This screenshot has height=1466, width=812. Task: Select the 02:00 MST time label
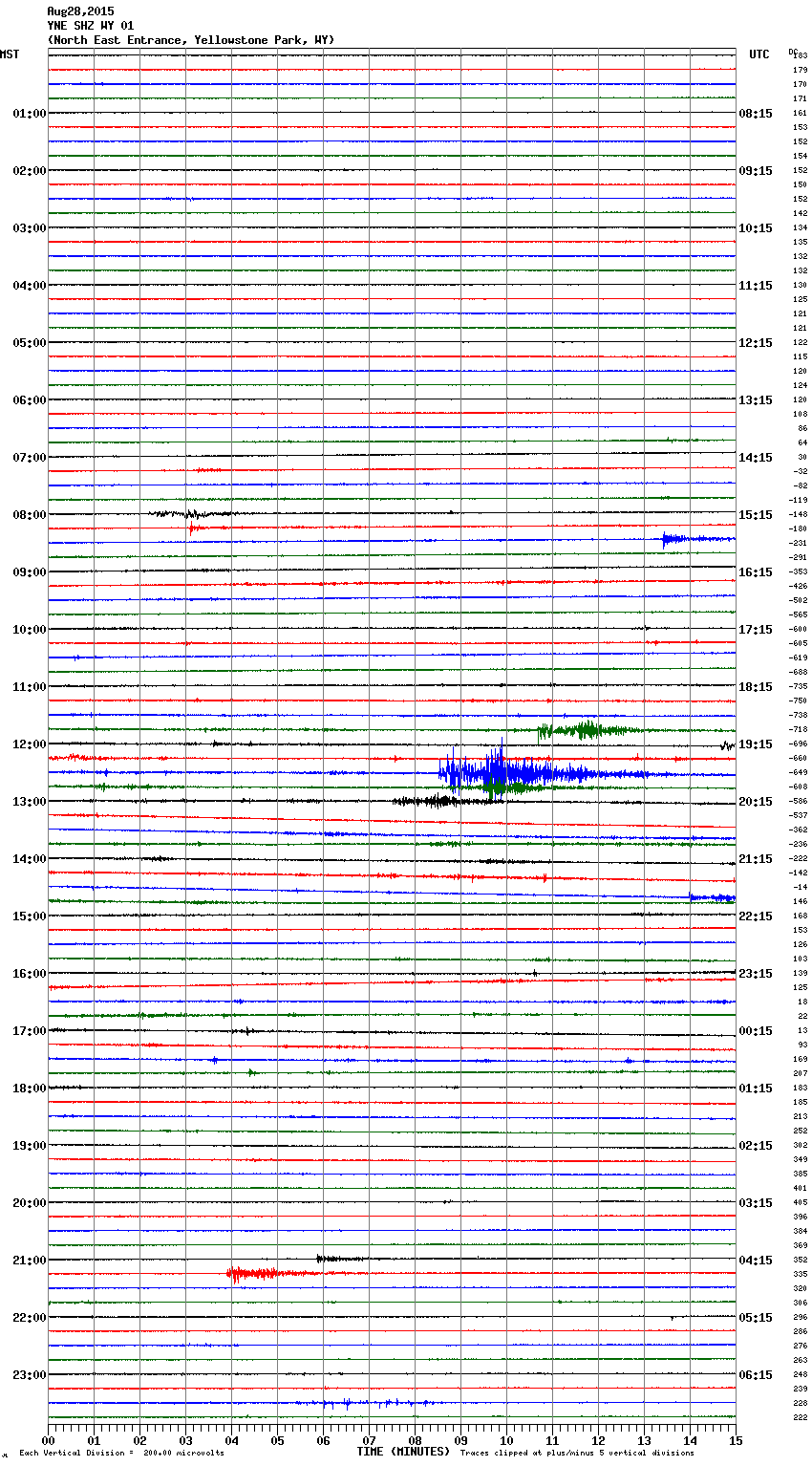click(30, 171)
